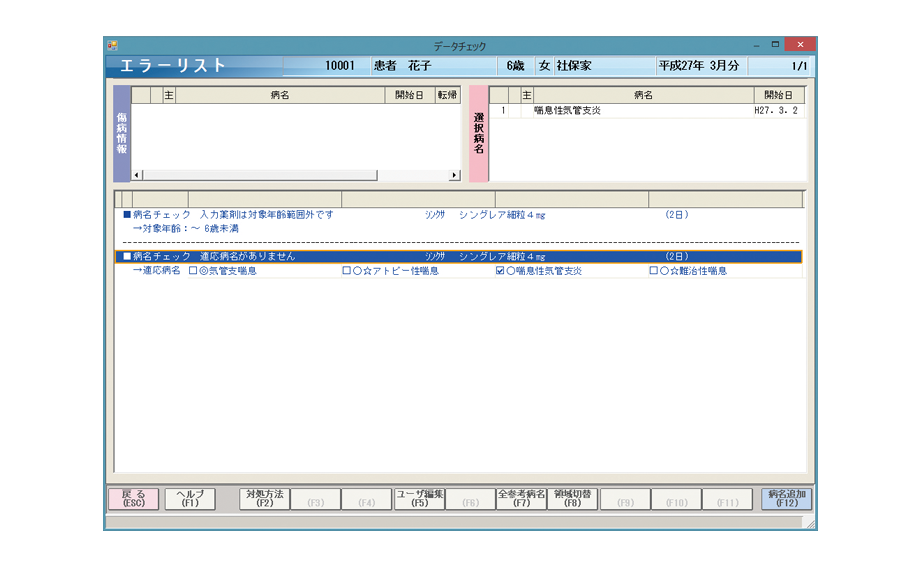The height and width of the screenshot is (568, 920).
Task: Enable the 難治性喘息 checkbox
Action: 654,271
